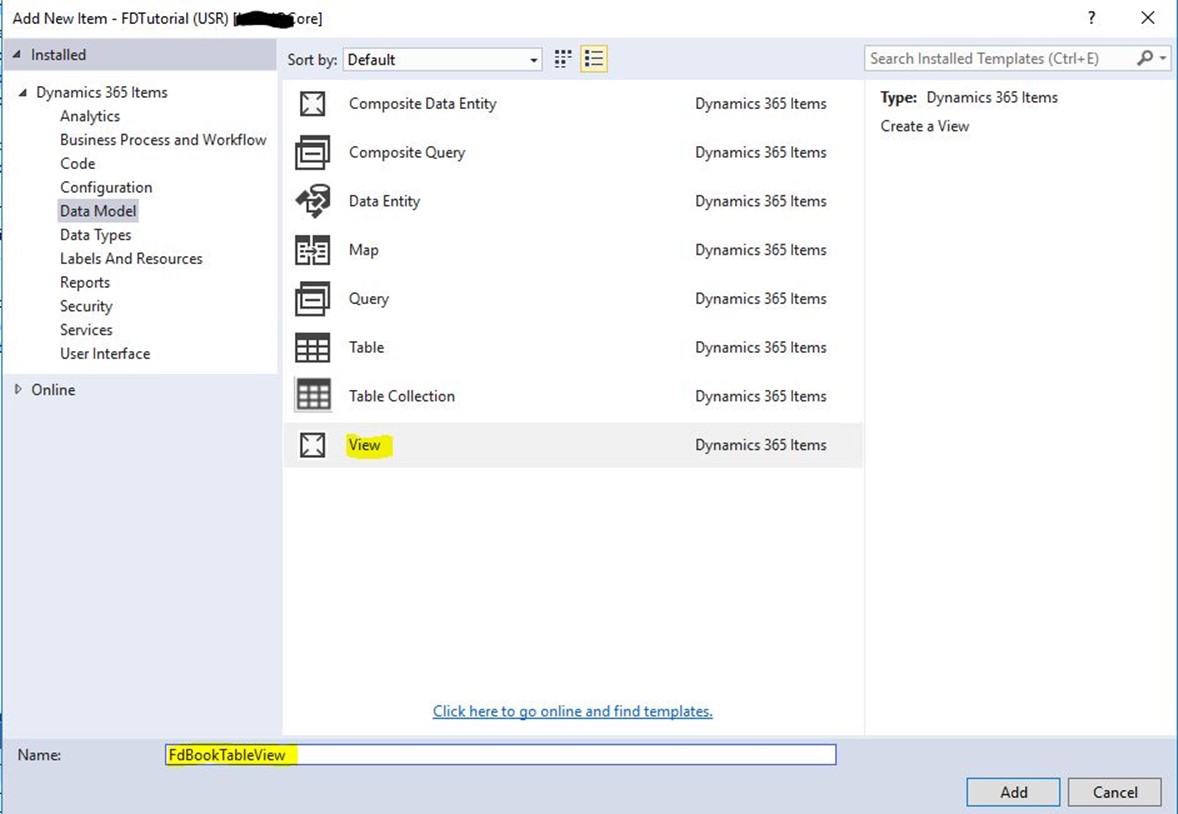Select the Table Collection item name
The width and height of the screenshot is (1178, 814).
(x=402, y=396)
